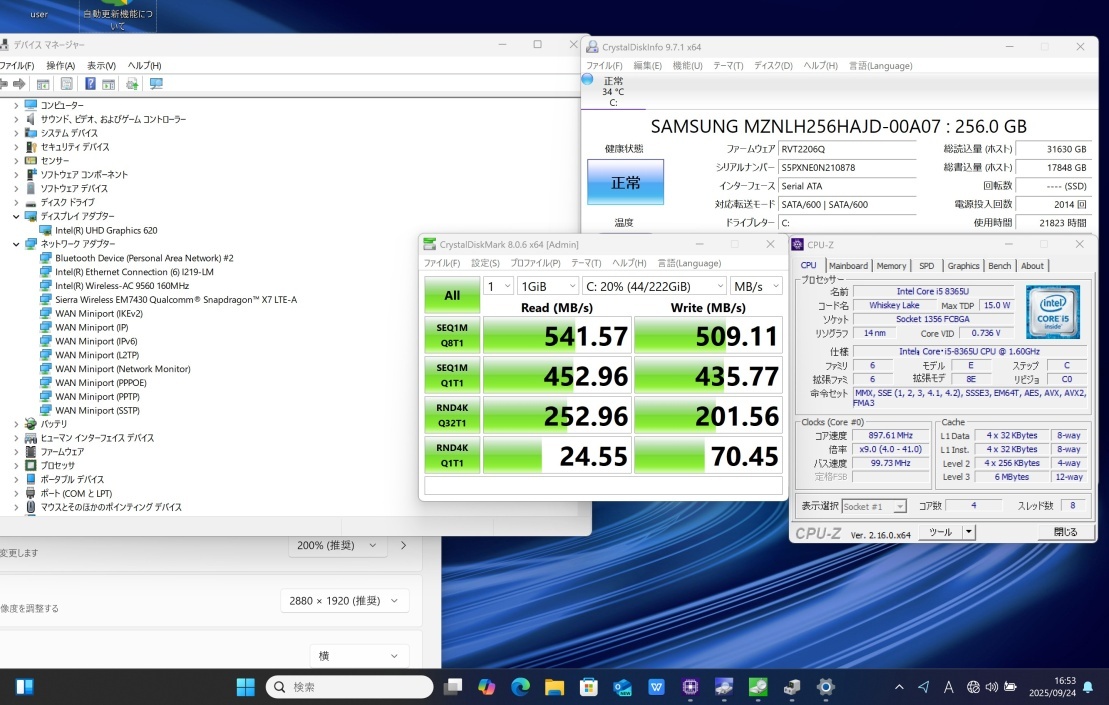
Task: Open File Explorer from the taskbar
Action: (x=554, y=687)
